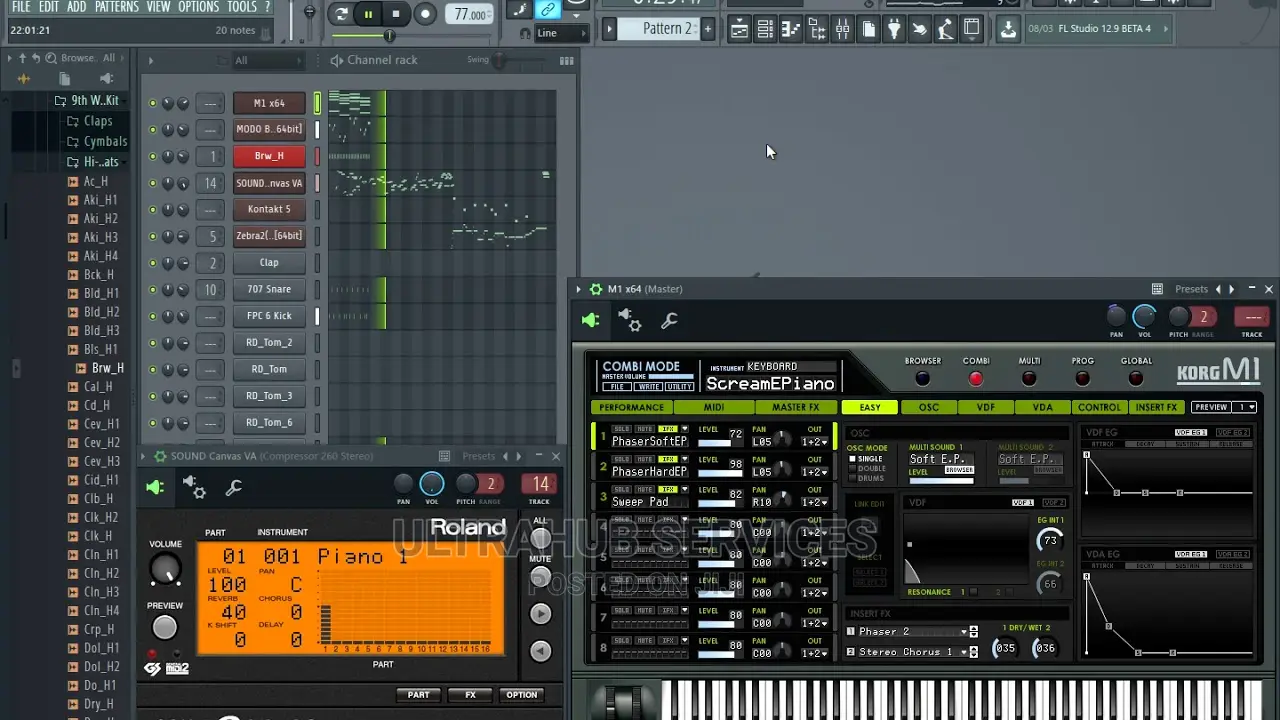This screenshot has width=1280, height=720.
Task: Stop playback in transport
Action: [396, 14]
